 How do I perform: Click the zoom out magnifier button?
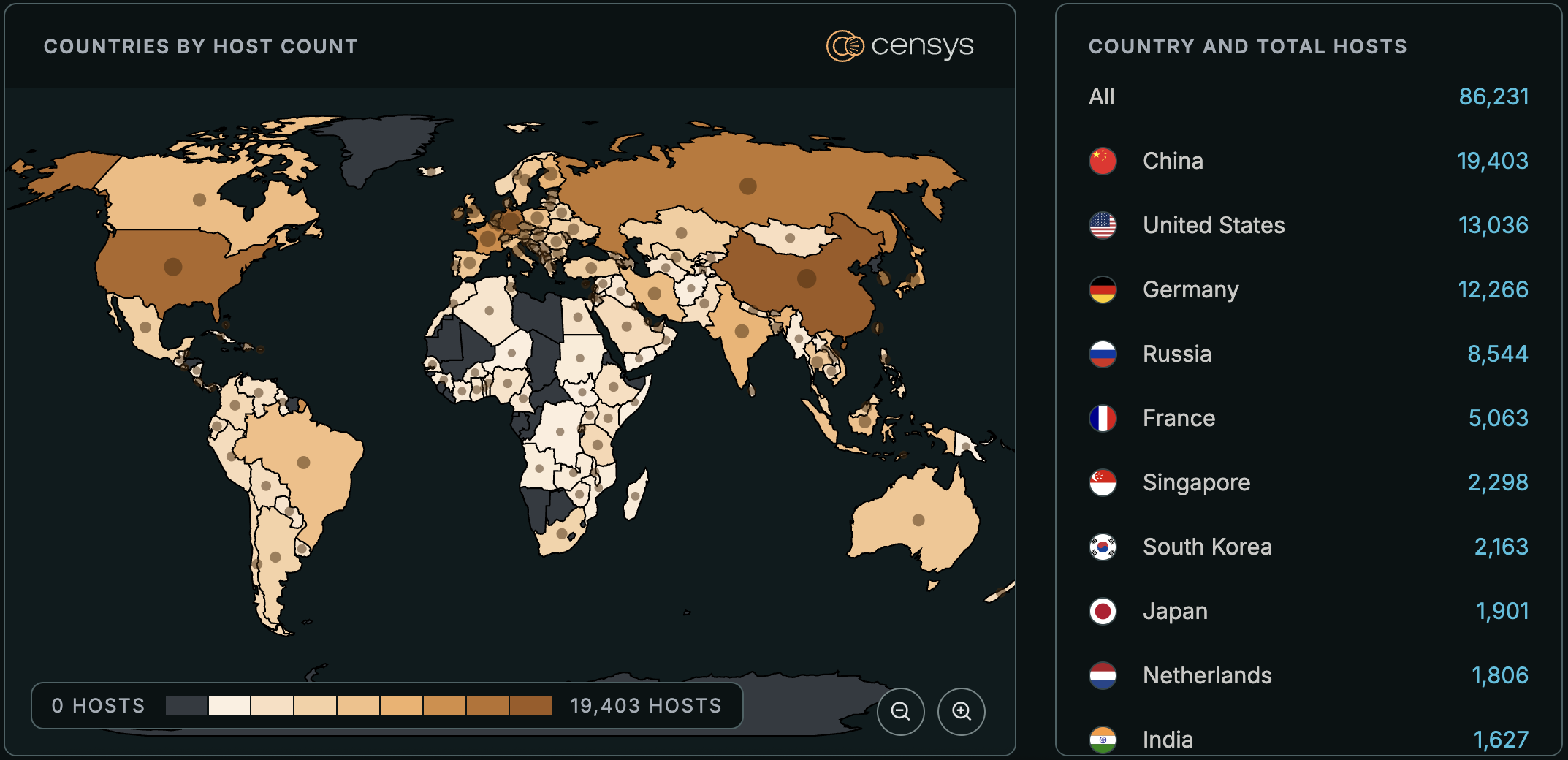tap(901, 711)
